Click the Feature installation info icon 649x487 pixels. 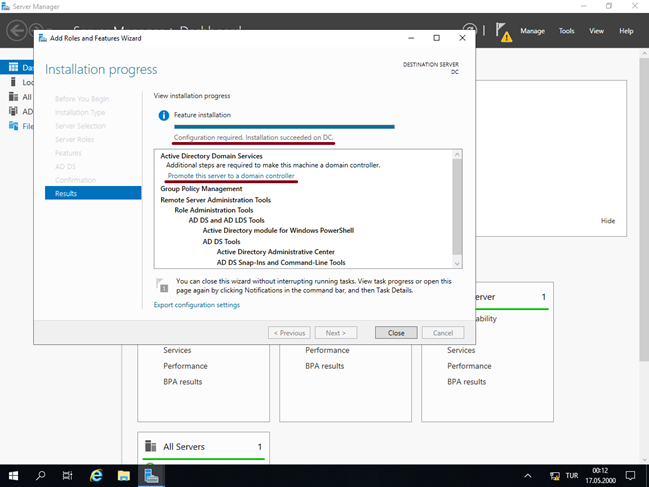click(x=164, y=115)
